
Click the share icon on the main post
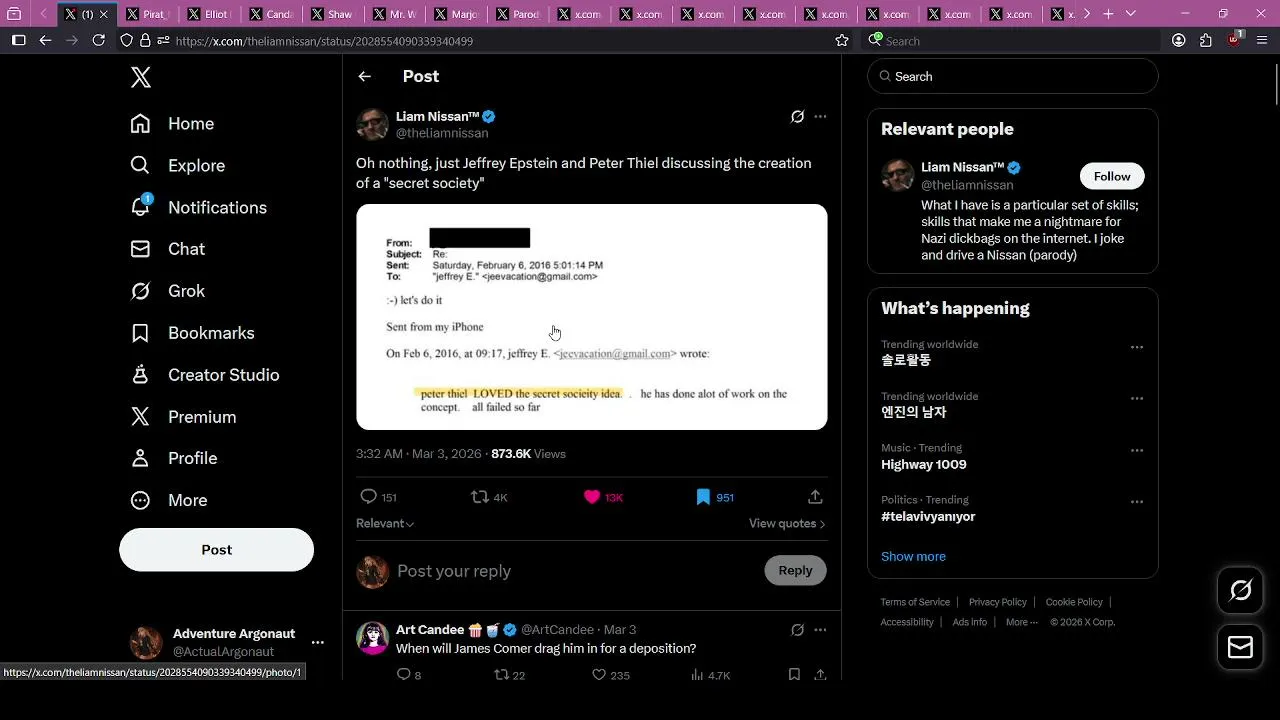815,497
